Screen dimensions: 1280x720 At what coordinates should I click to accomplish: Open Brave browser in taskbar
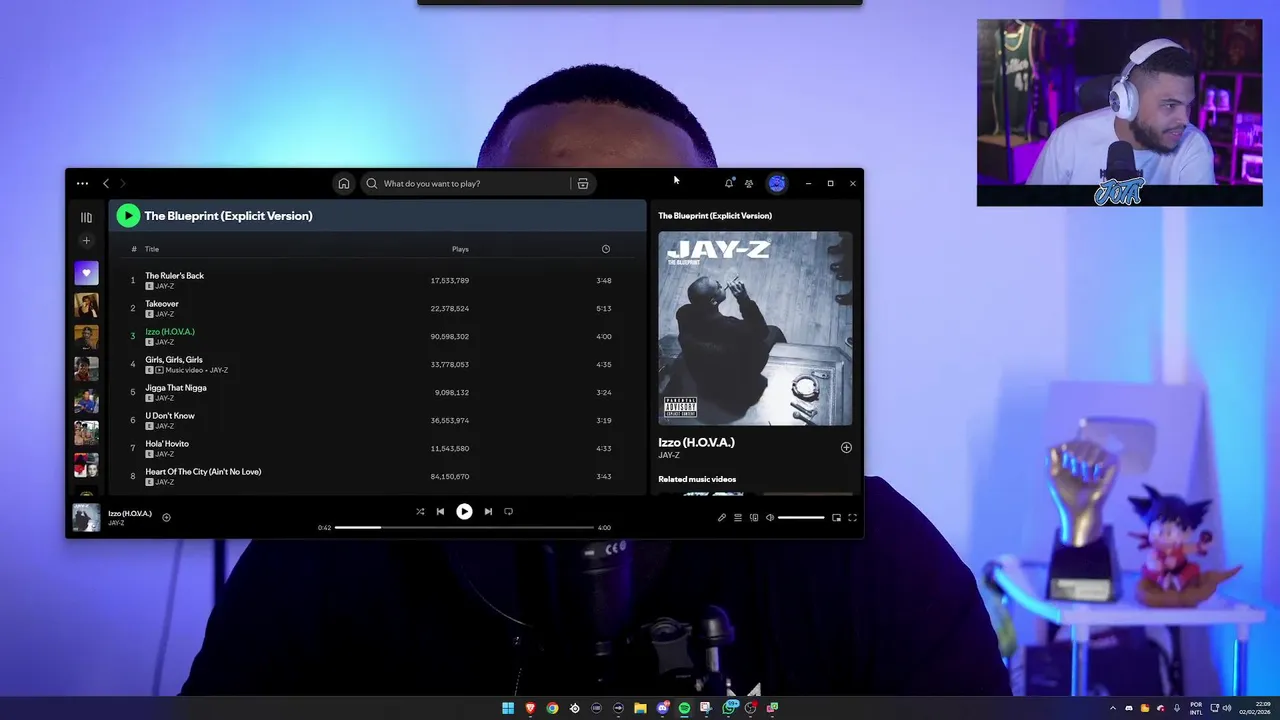point(530,708)
